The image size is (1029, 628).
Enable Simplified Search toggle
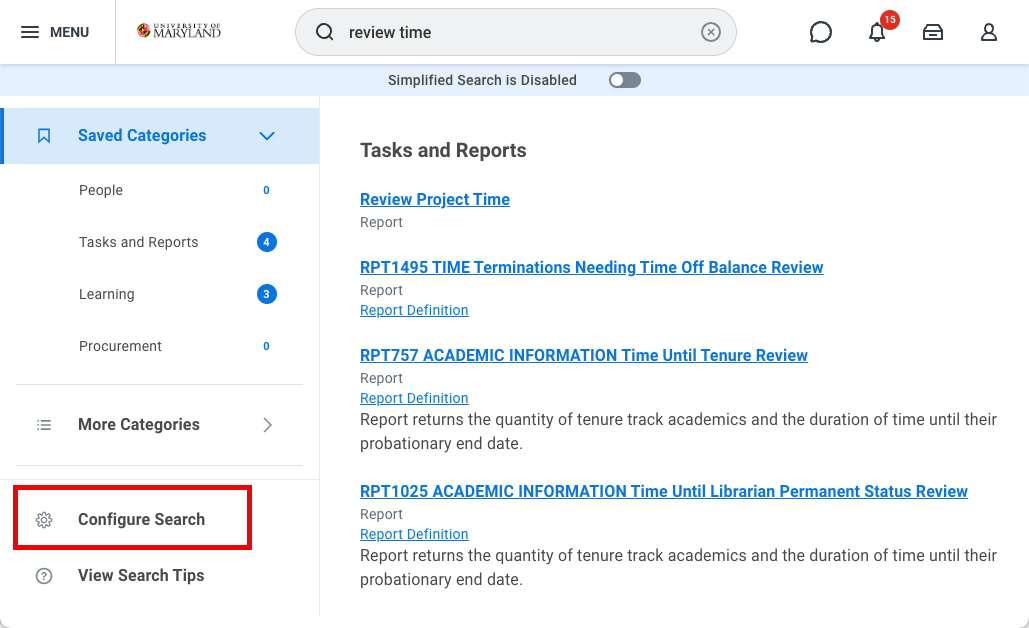[x=624, y=80]
